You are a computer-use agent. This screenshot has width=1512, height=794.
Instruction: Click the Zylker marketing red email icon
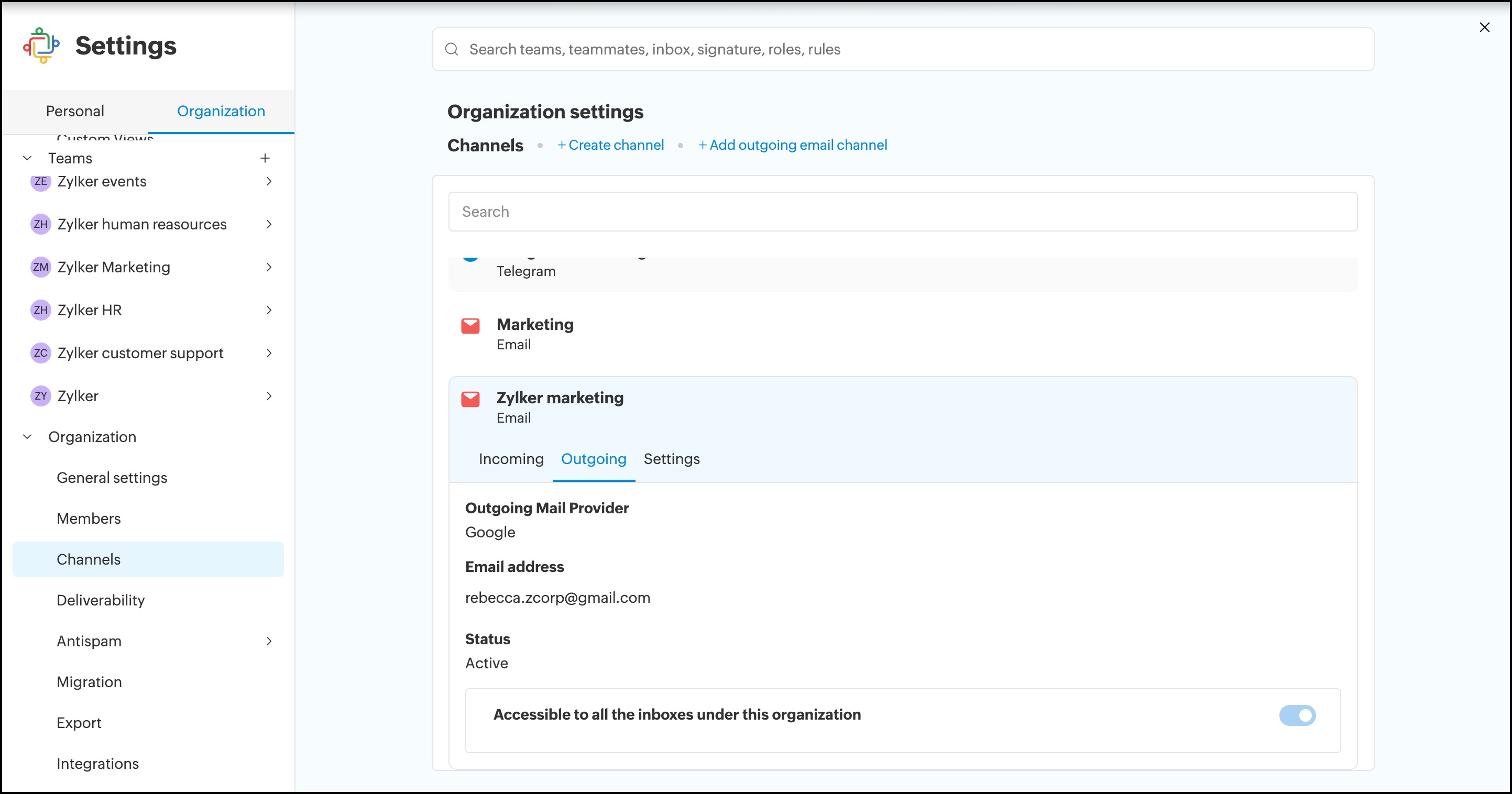coord(470,399)
